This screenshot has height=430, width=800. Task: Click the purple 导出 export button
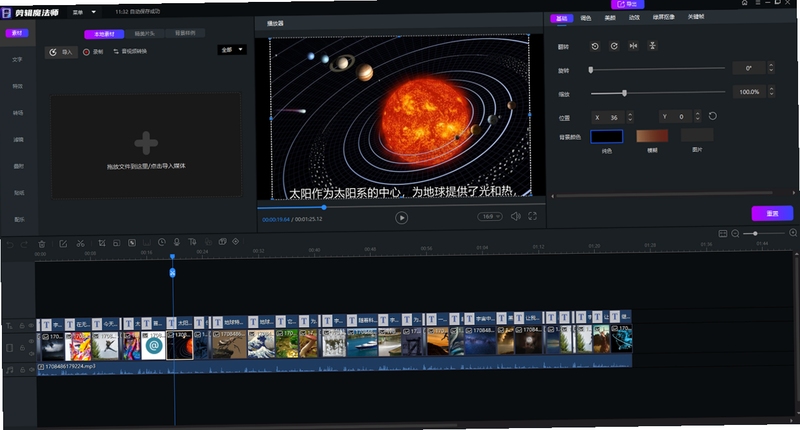coord(627,4)
